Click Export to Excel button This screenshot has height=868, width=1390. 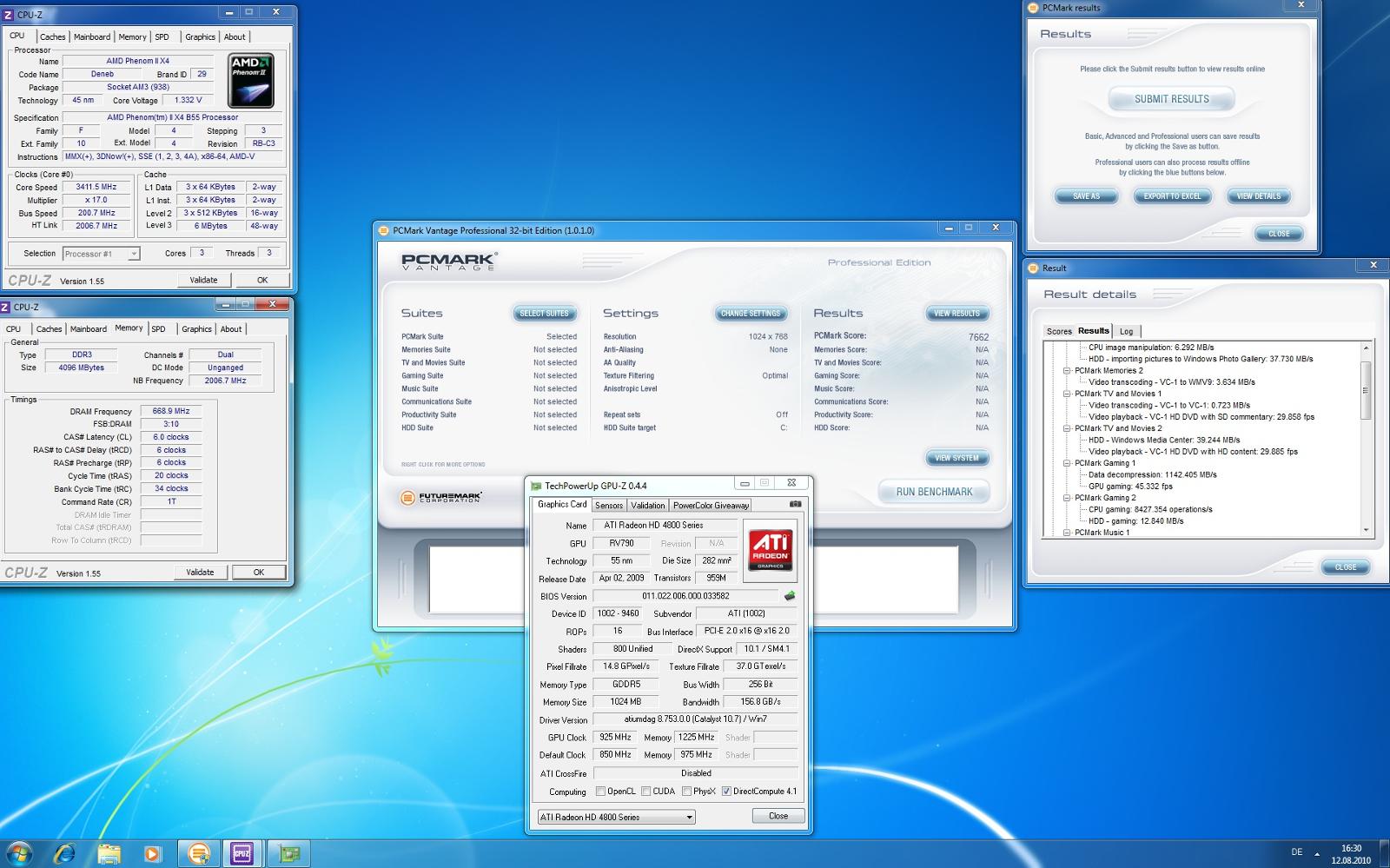[1172, 196]
